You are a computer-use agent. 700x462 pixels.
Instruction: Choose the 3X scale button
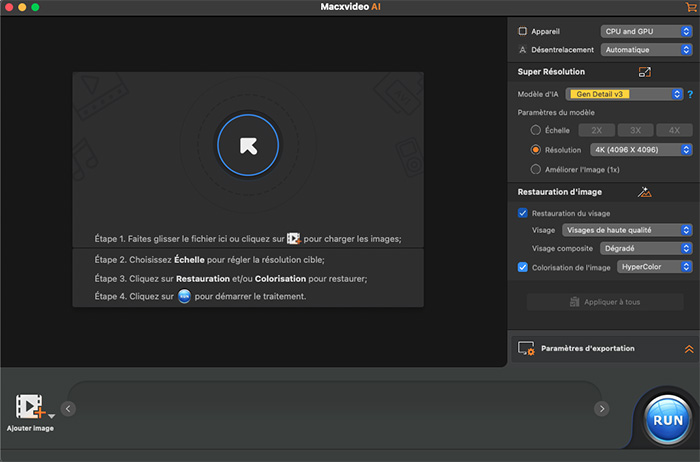pos(635,130)
